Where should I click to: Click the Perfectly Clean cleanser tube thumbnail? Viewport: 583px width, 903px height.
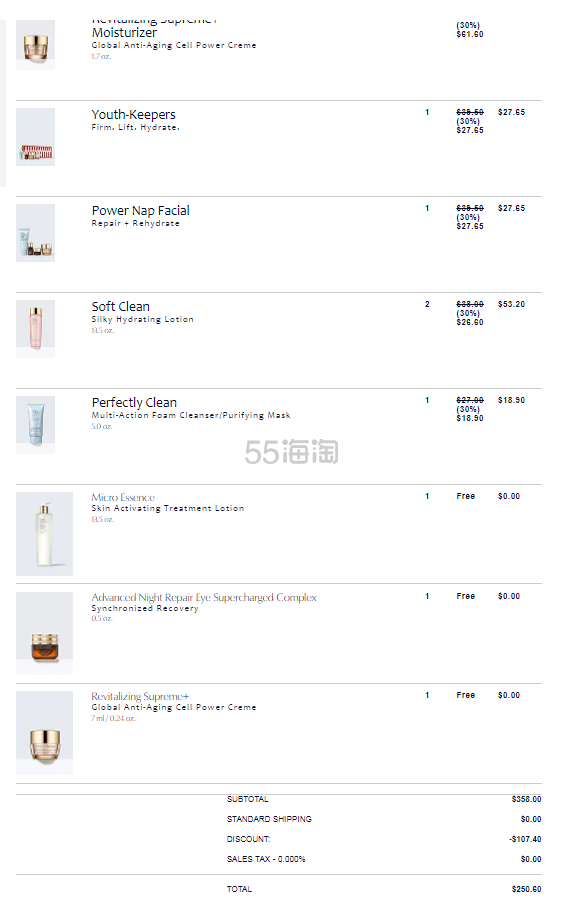click(x=36, y=425)
